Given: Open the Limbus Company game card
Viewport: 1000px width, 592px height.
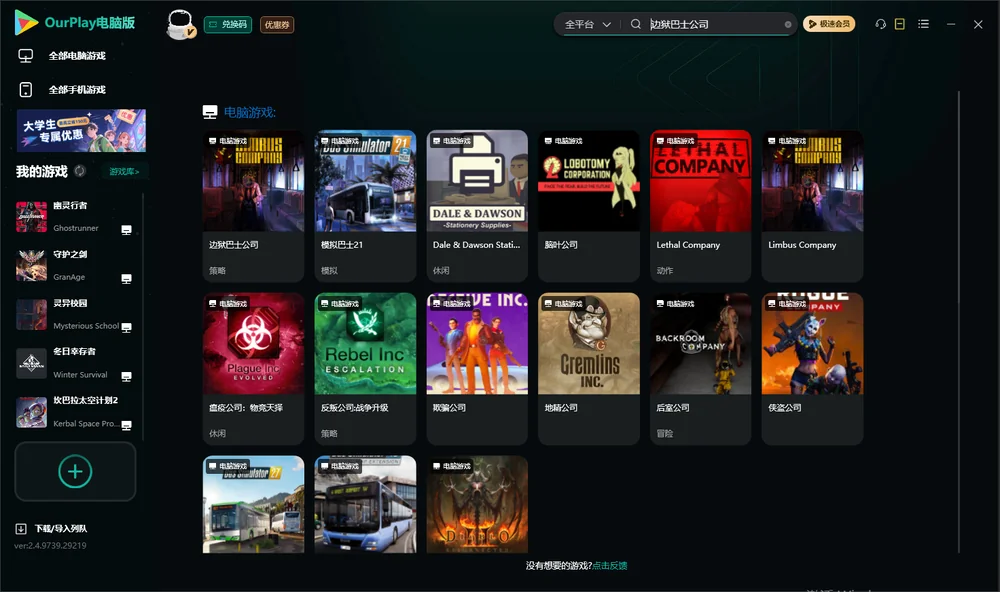Looking at the screenshot, I should (x=812, y=206).
